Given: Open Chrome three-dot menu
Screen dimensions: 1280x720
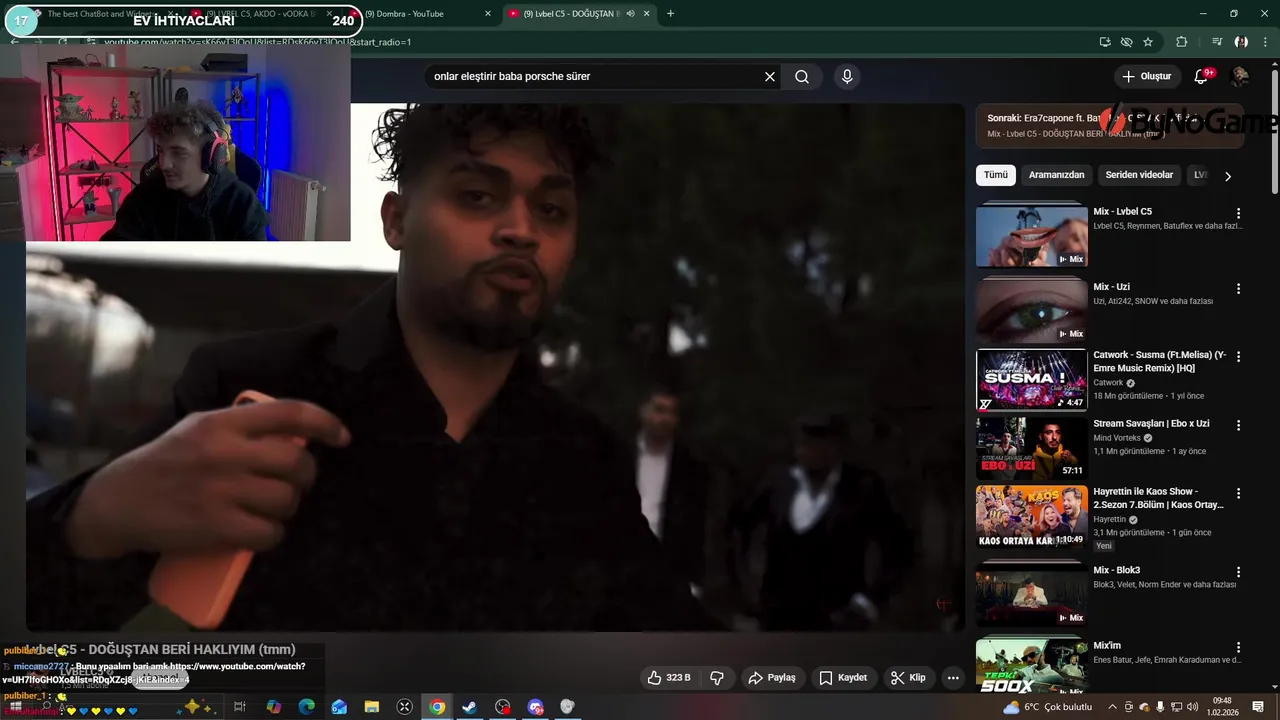Looking at the screenshot, I should click(1265, 42).
